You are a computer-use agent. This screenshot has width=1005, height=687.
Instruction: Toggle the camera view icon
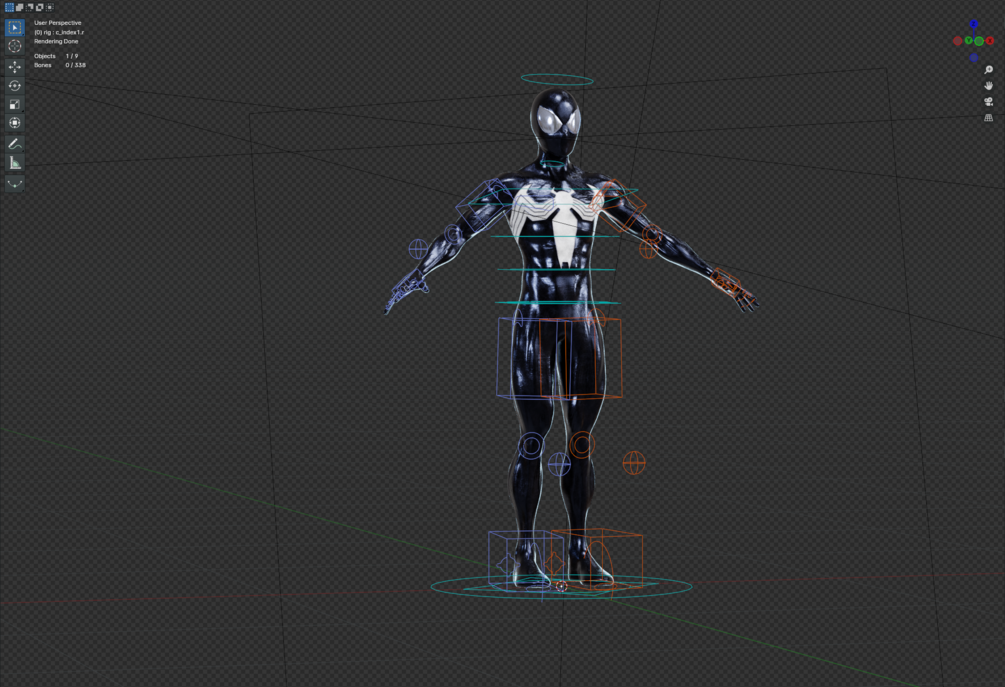[x=988, y=102]
